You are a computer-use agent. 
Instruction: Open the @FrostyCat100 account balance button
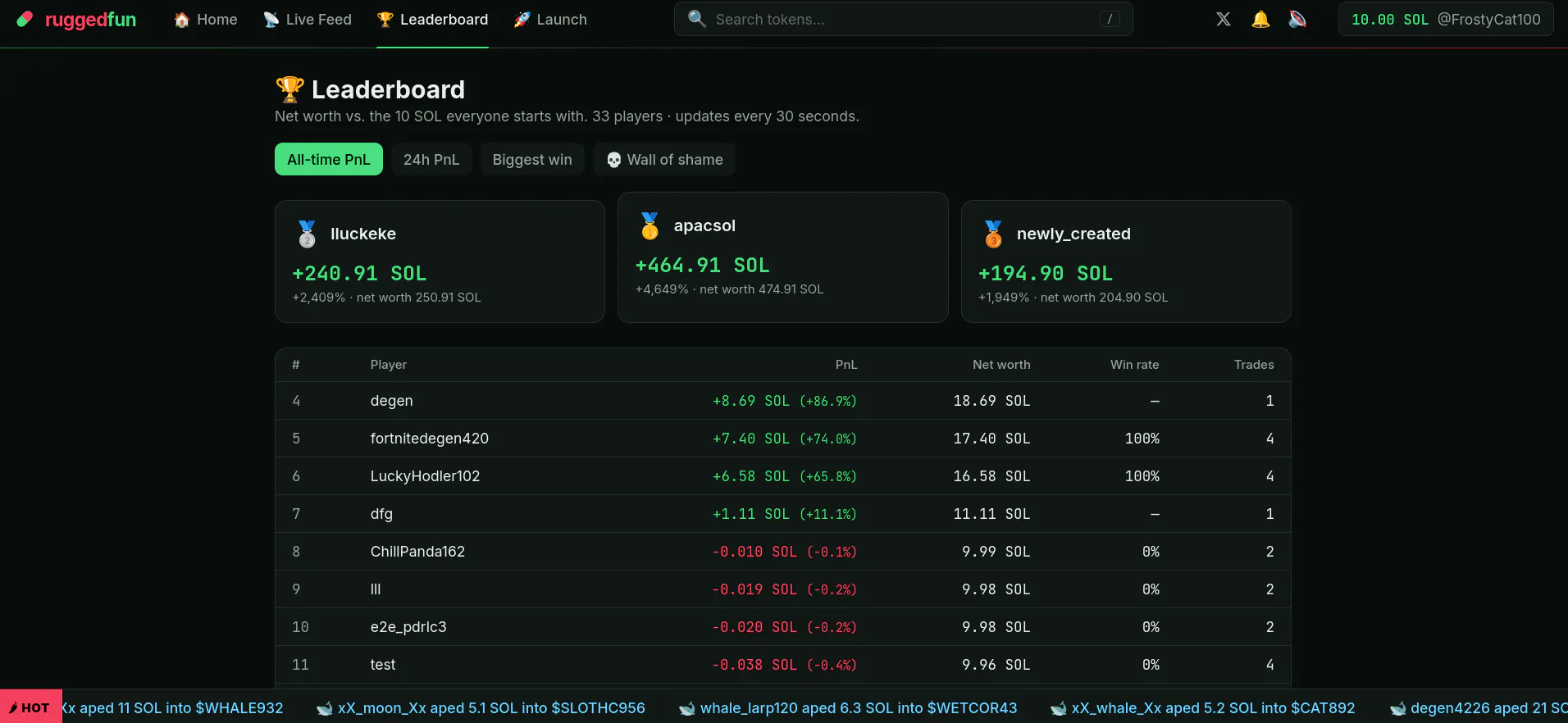[x=1446, y=19]
